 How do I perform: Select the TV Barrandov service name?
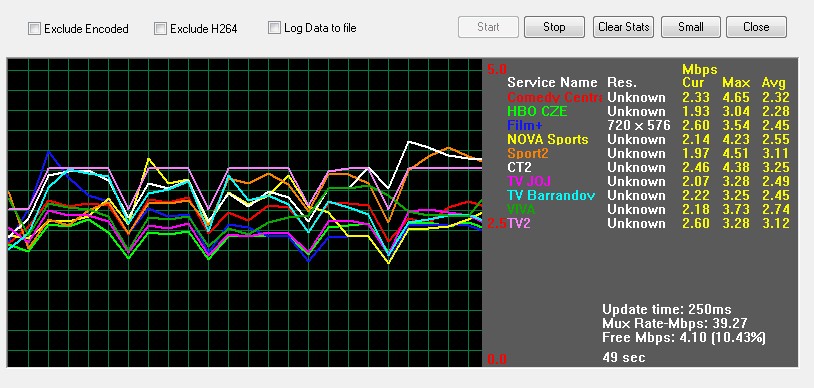551,195
